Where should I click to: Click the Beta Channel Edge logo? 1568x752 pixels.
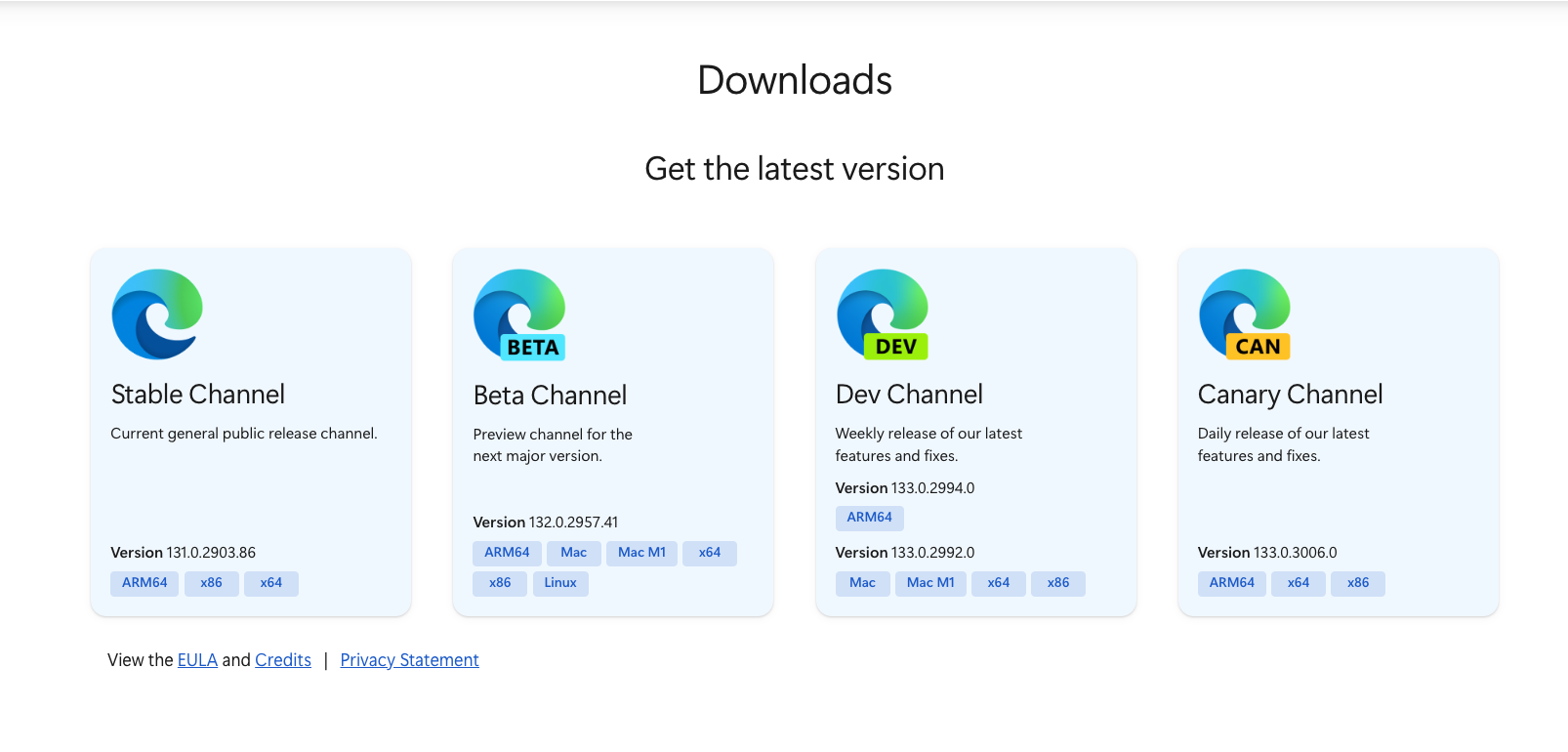(x=519, y=315)
